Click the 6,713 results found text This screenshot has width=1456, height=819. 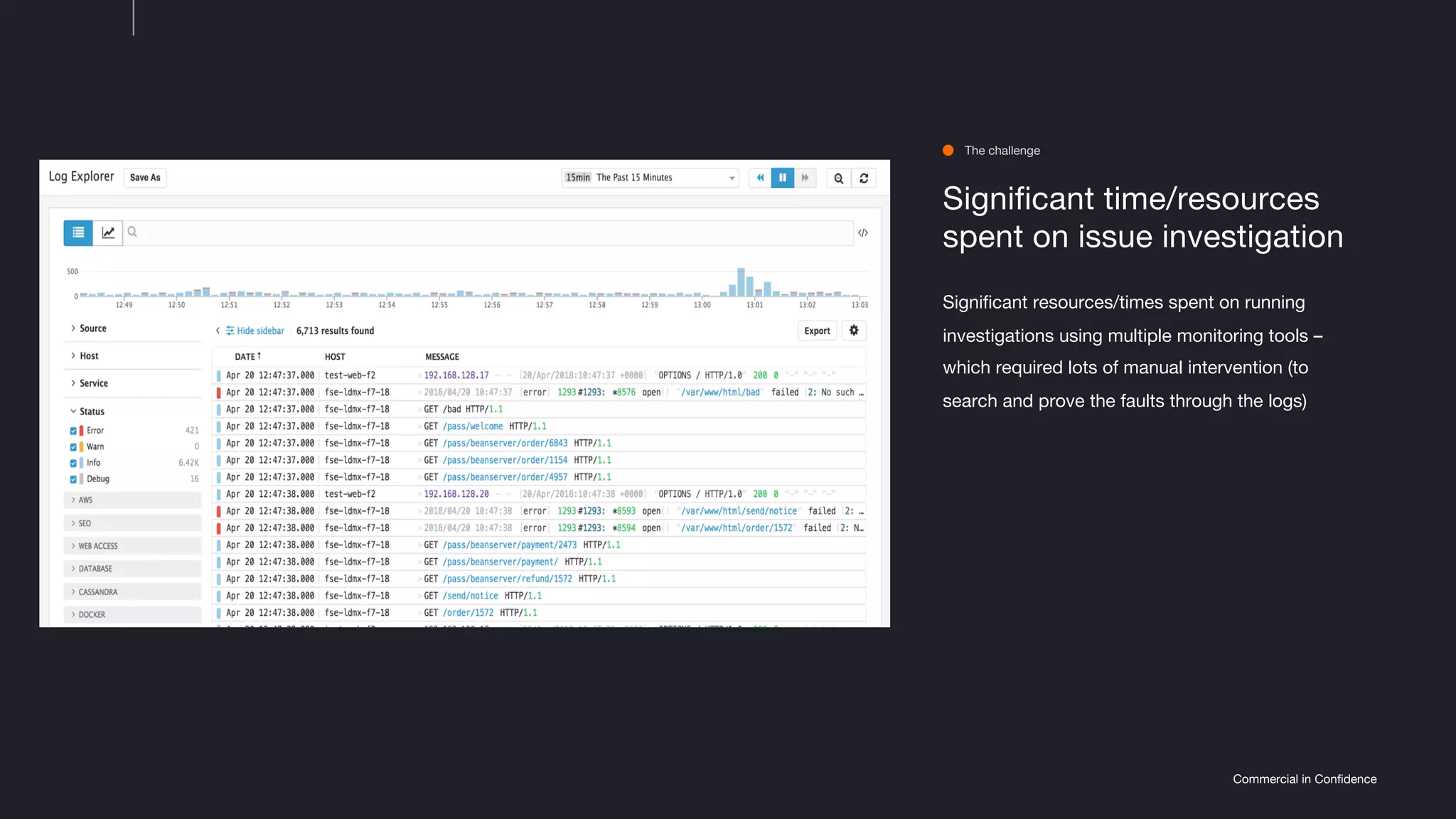(x=335, y=331)
